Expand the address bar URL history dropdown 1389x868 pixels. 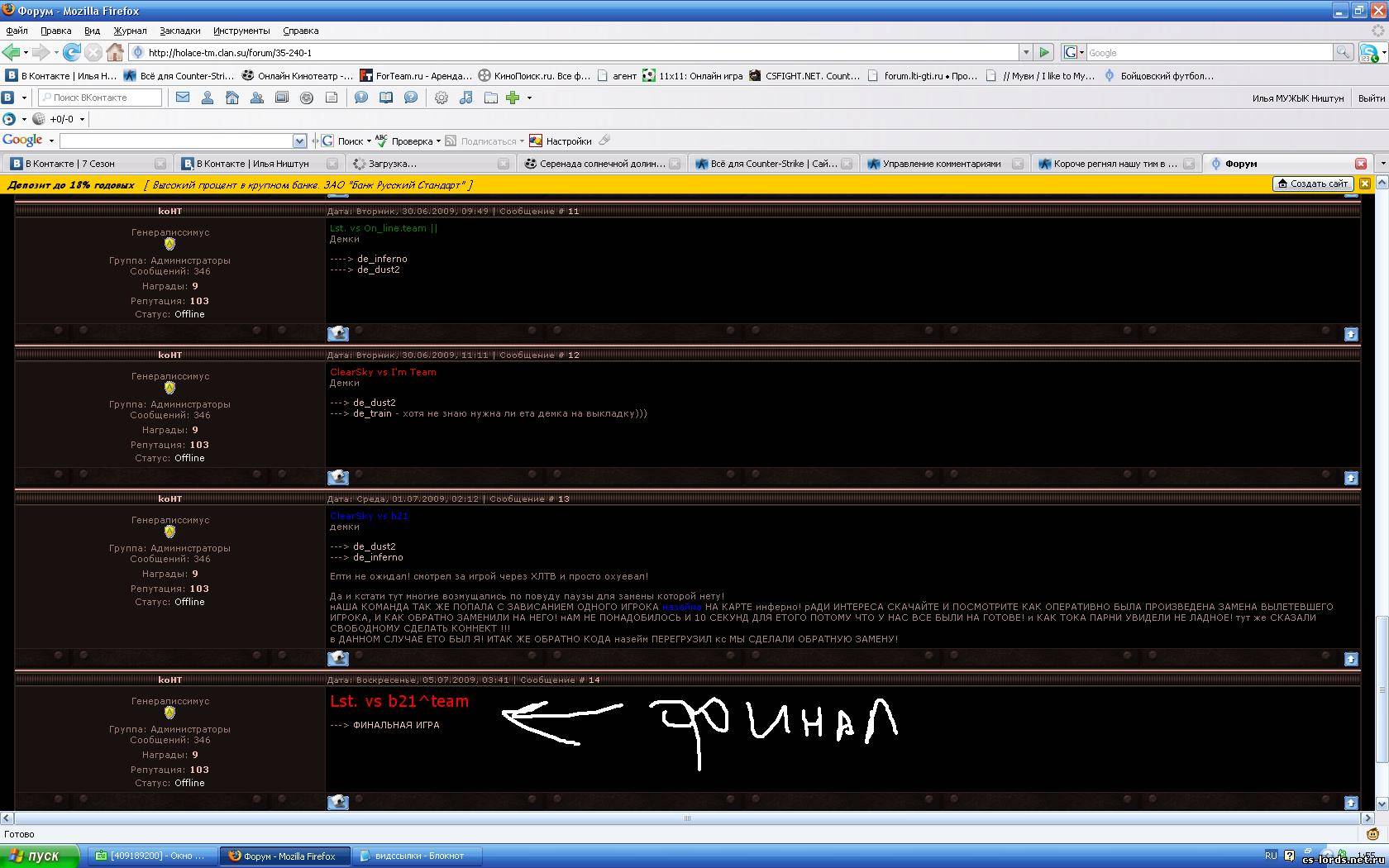click(x=1026, y=52)
